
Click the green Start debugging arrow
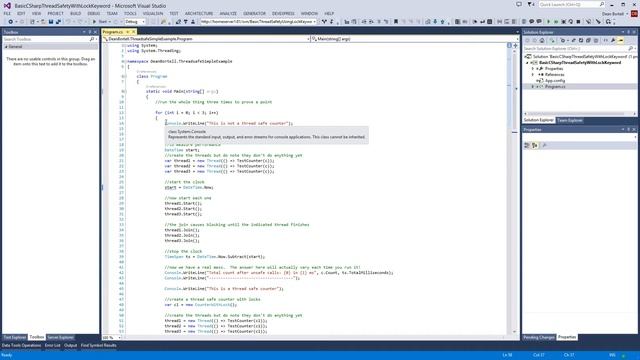tap(94, 22)
